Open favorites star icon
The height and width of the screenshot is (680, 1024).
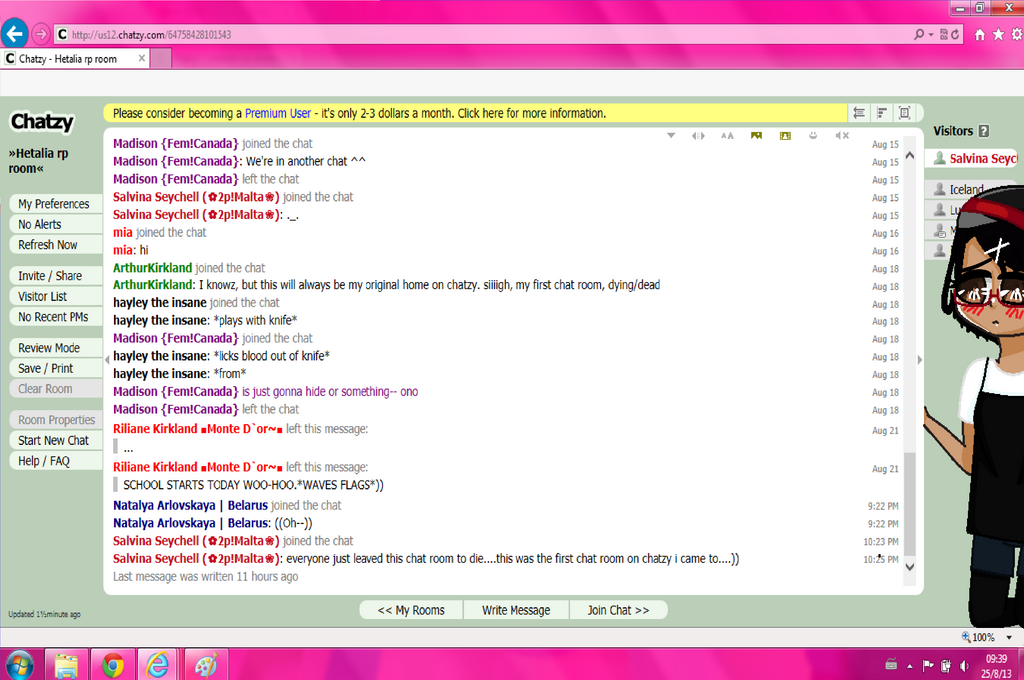[999, 35]
